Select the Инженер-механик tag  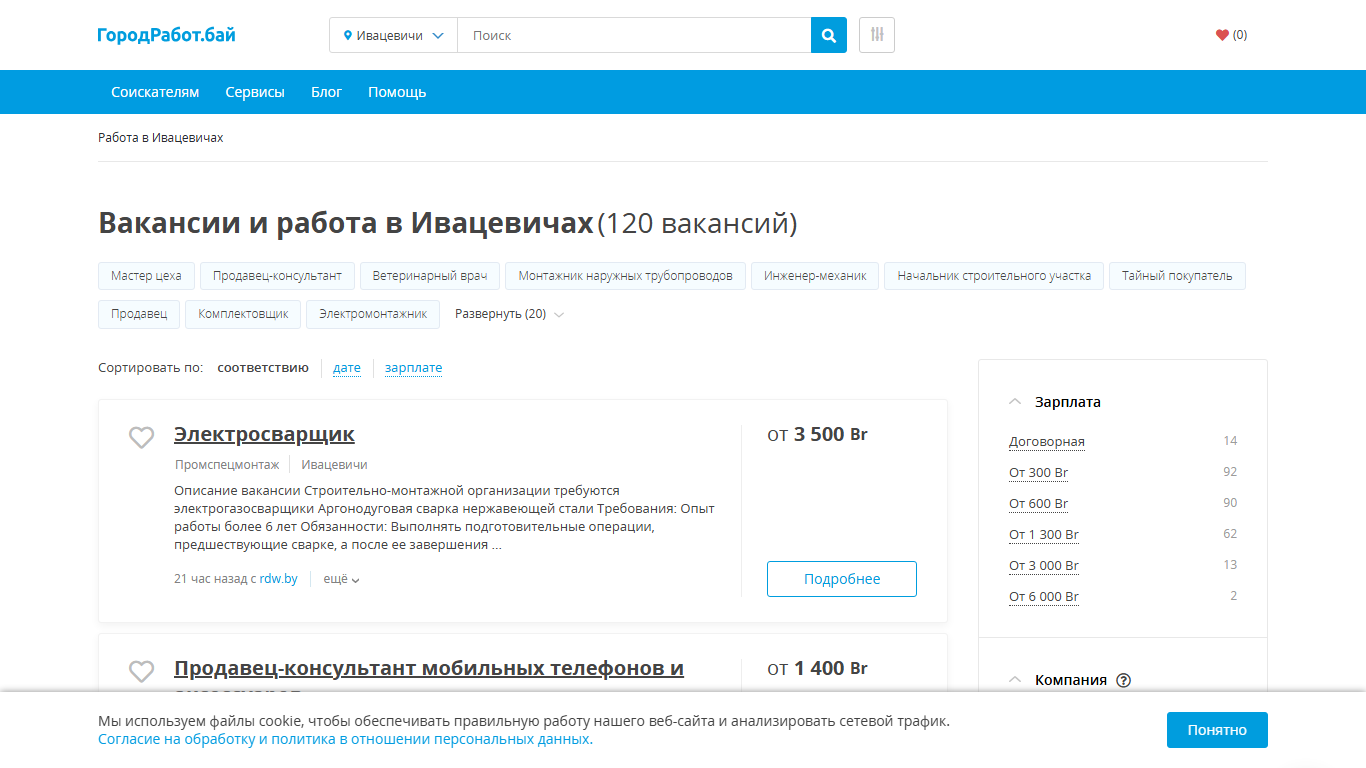815,276
